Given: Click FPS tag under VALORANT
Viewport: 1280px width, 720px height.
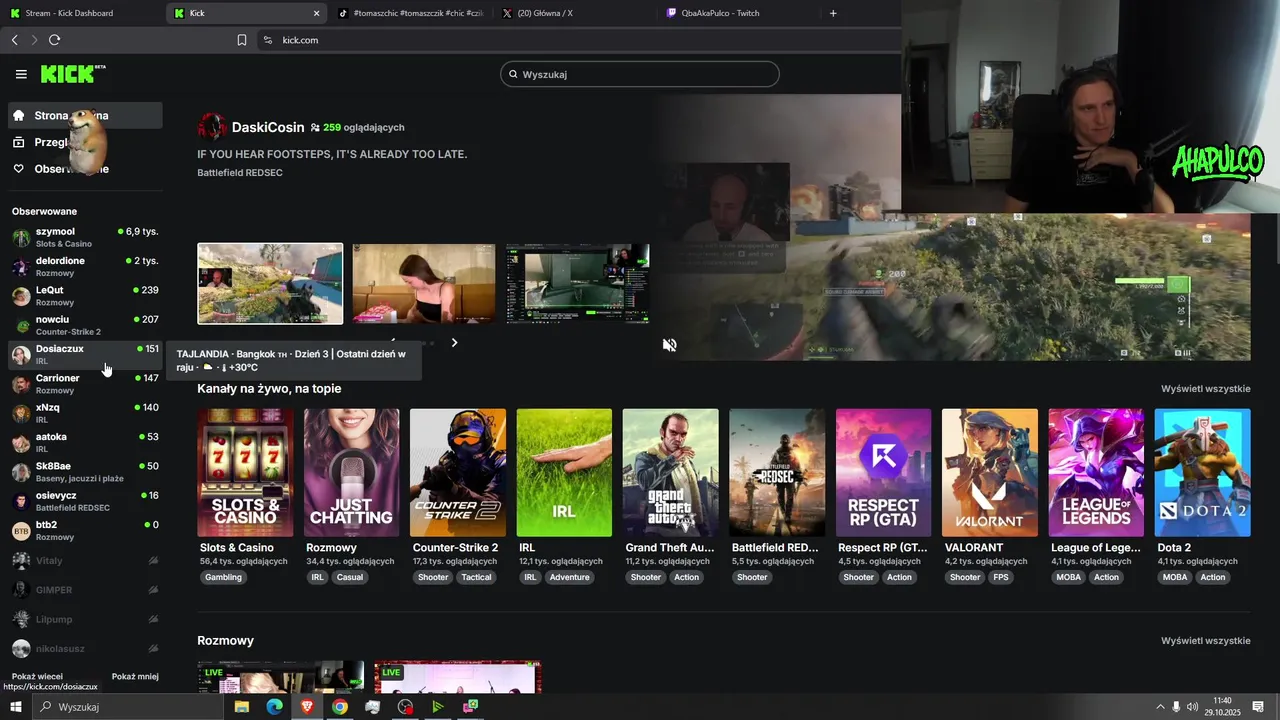Looking at the screenshot, I should pos(1000,577).
